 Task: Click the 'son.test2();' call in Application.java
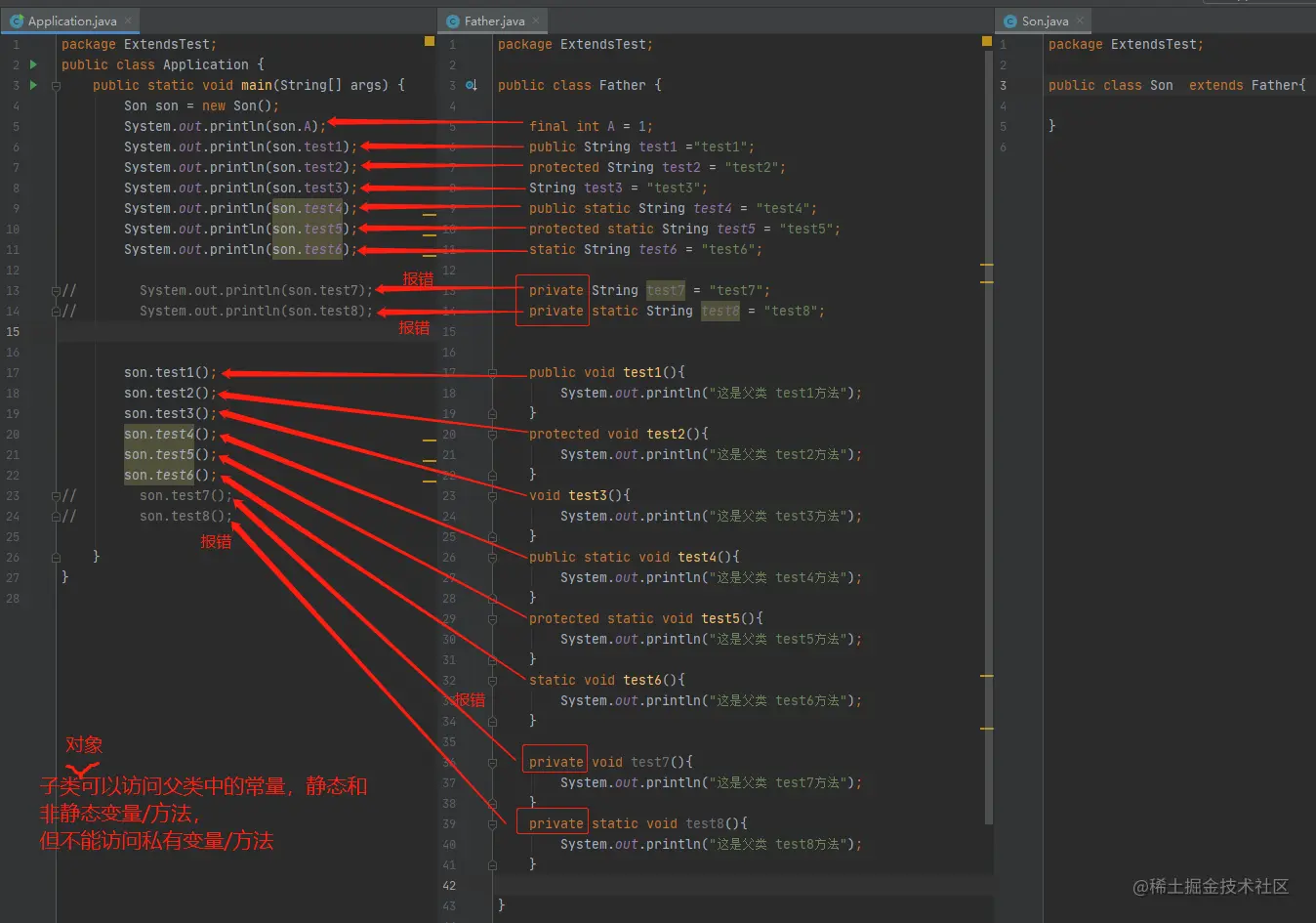(170, 393)
